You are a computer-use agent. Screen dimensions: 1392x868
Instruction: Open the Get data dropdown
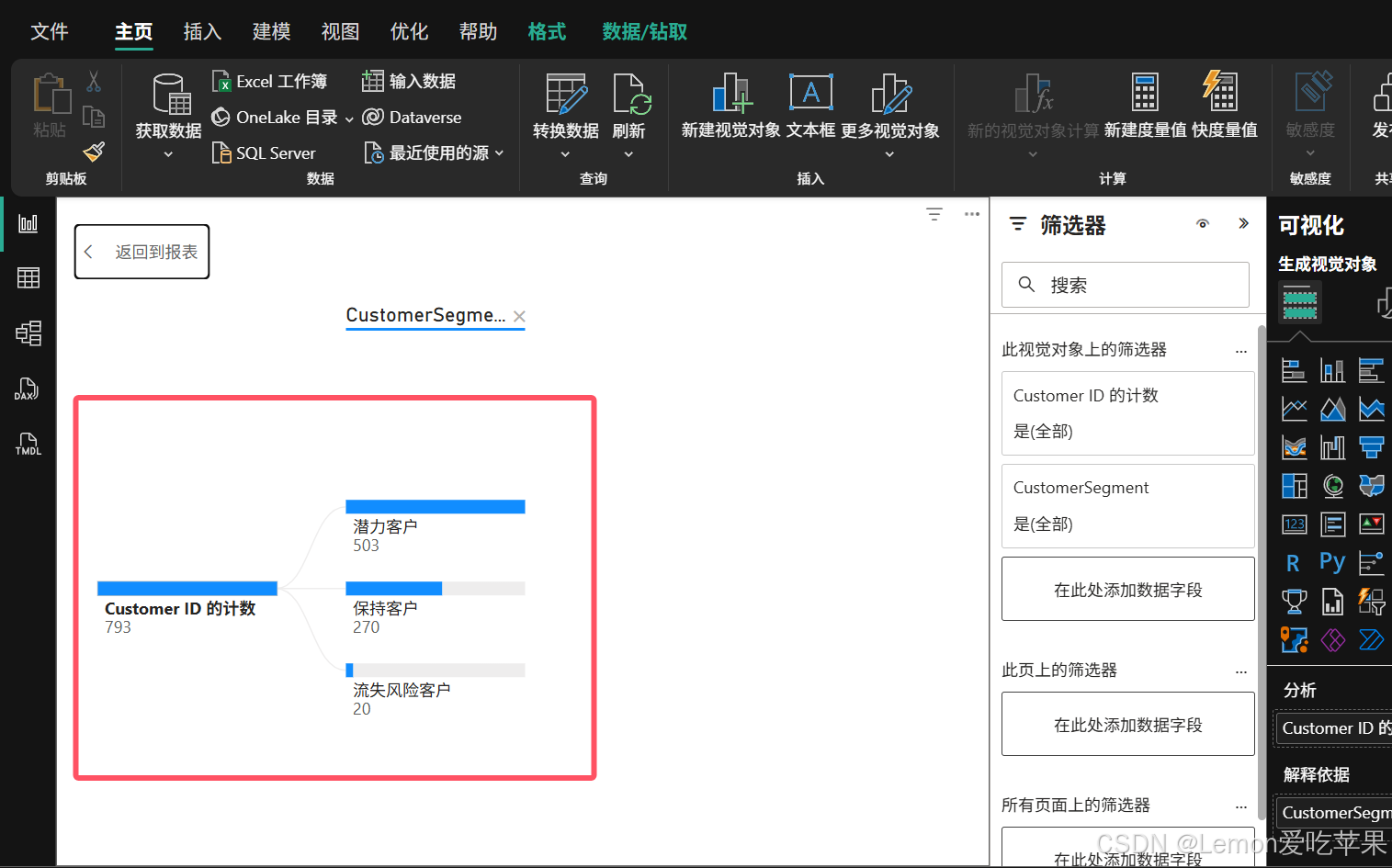tap(168, 154)
